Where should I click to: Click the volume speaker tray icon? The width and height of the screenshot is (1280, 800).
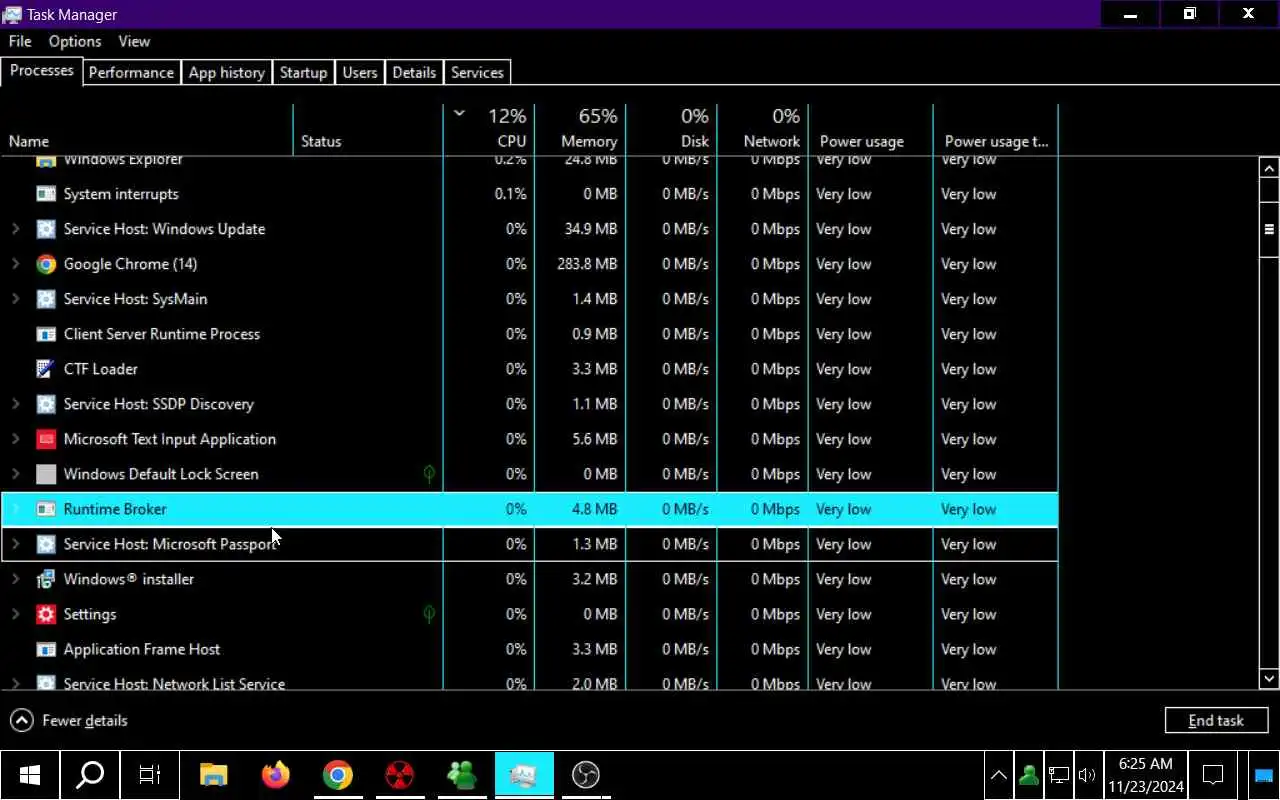[1087, 775]
